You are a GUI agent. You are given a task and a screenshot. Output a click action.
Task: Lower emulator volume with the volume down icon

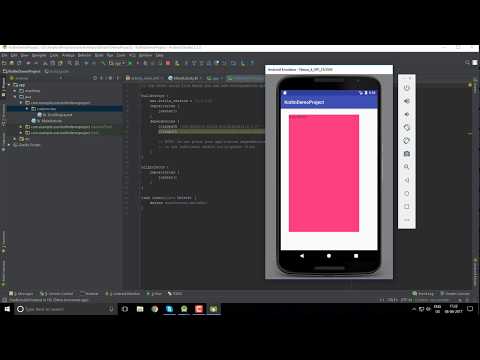[407, 114]
